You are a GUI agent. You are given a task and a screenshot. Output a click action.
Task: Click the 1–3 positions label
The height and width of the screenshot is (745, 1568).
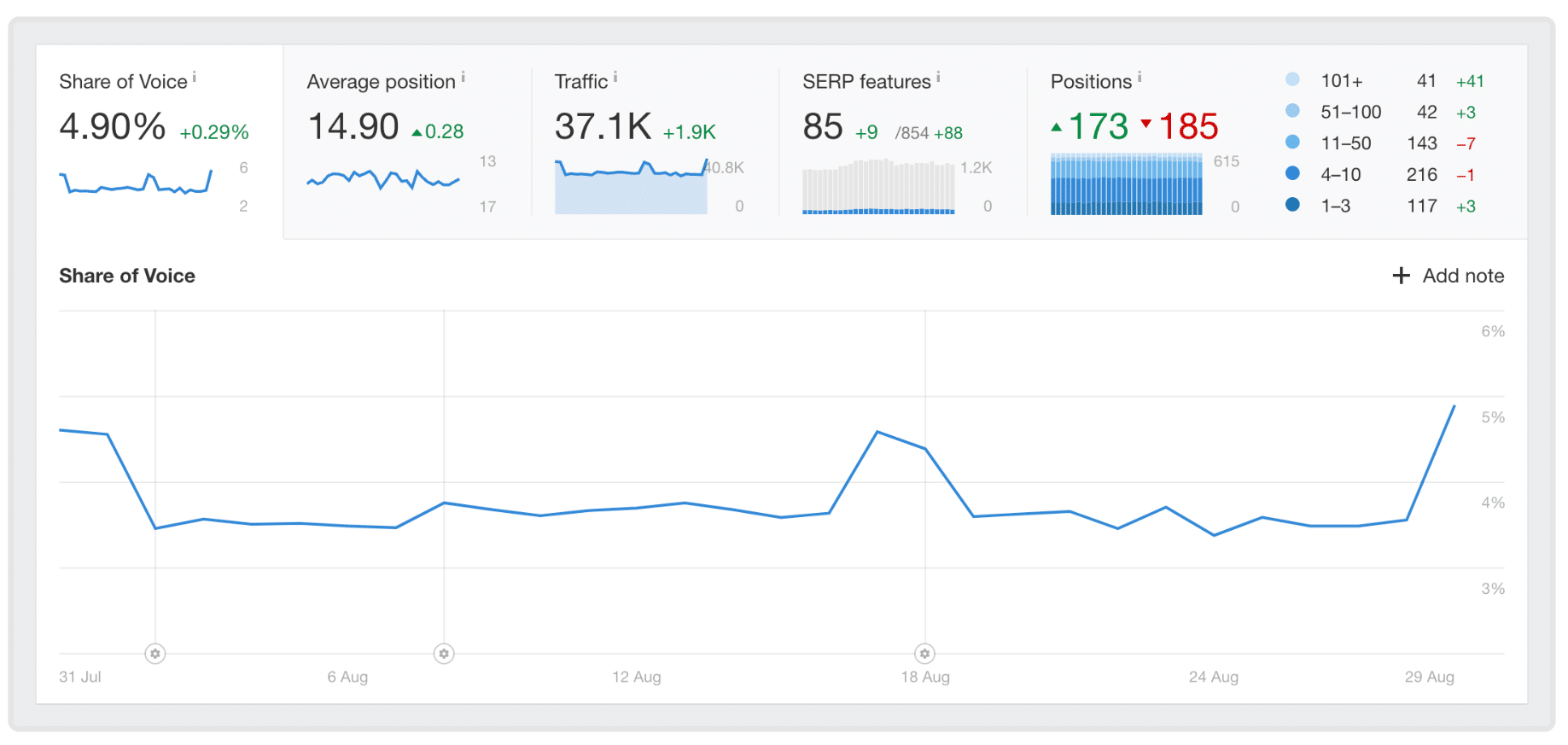pos(1336,206)
